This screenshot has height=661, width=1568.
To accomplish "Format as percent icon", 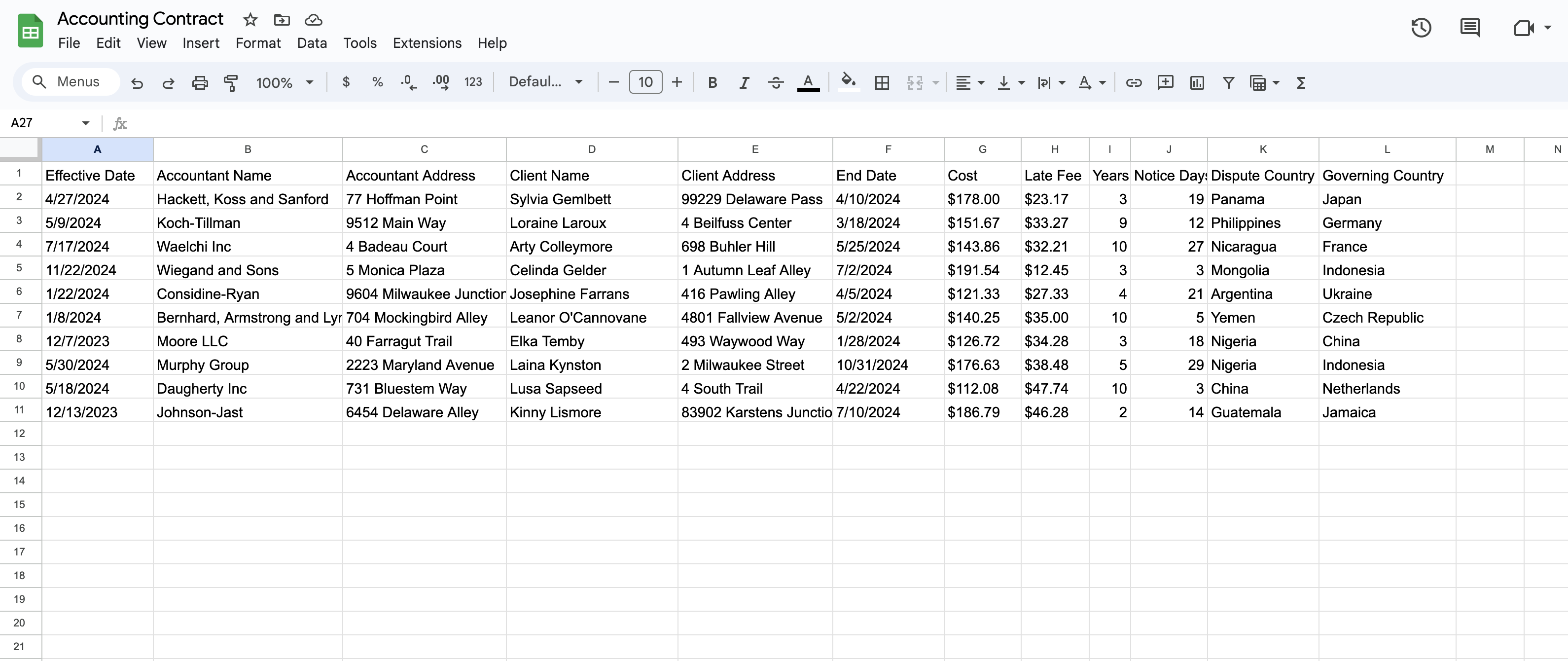I will tap(377, 81).
